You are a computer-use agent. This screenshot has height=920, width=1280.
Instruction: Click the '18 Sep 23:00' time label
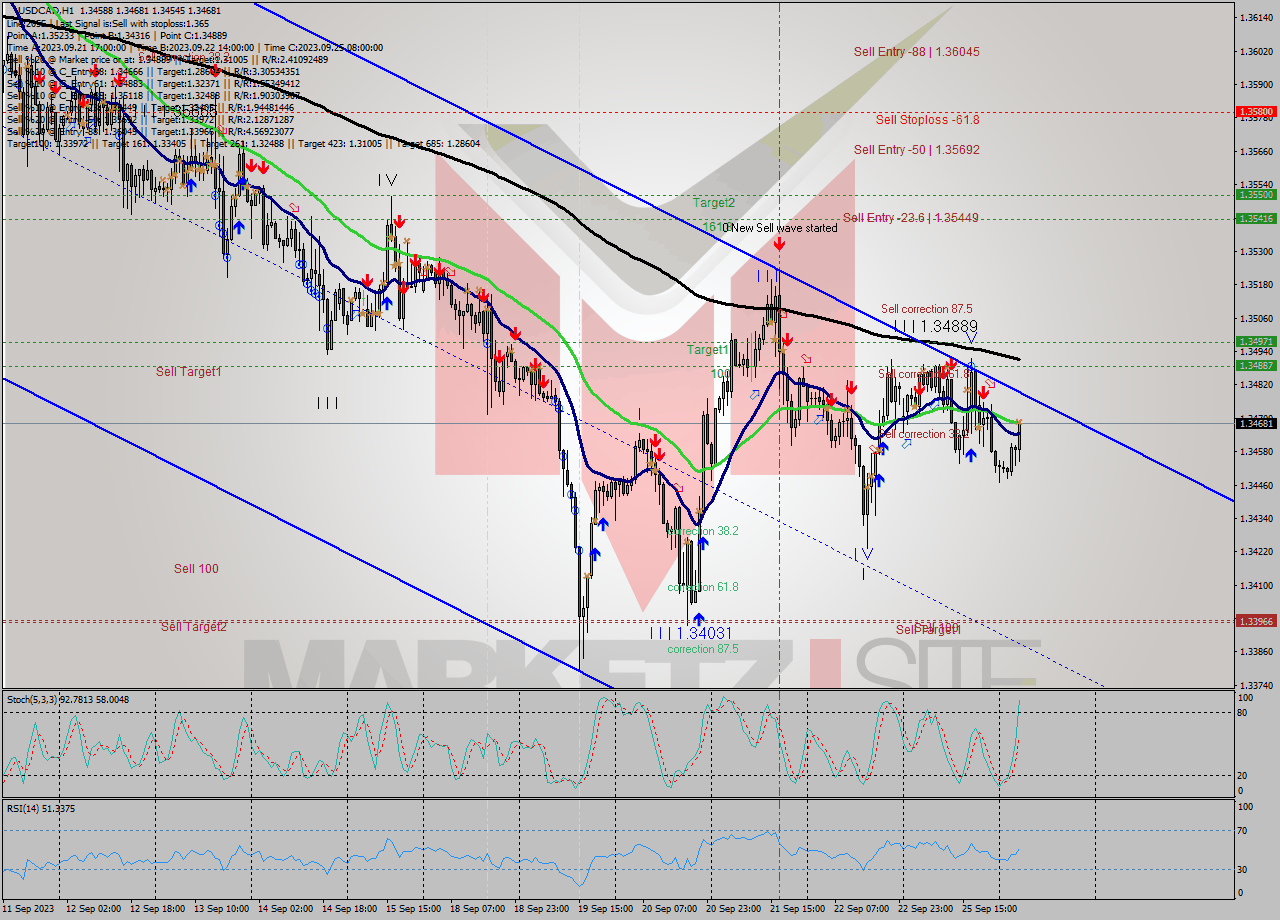click(x=542, y=908)
